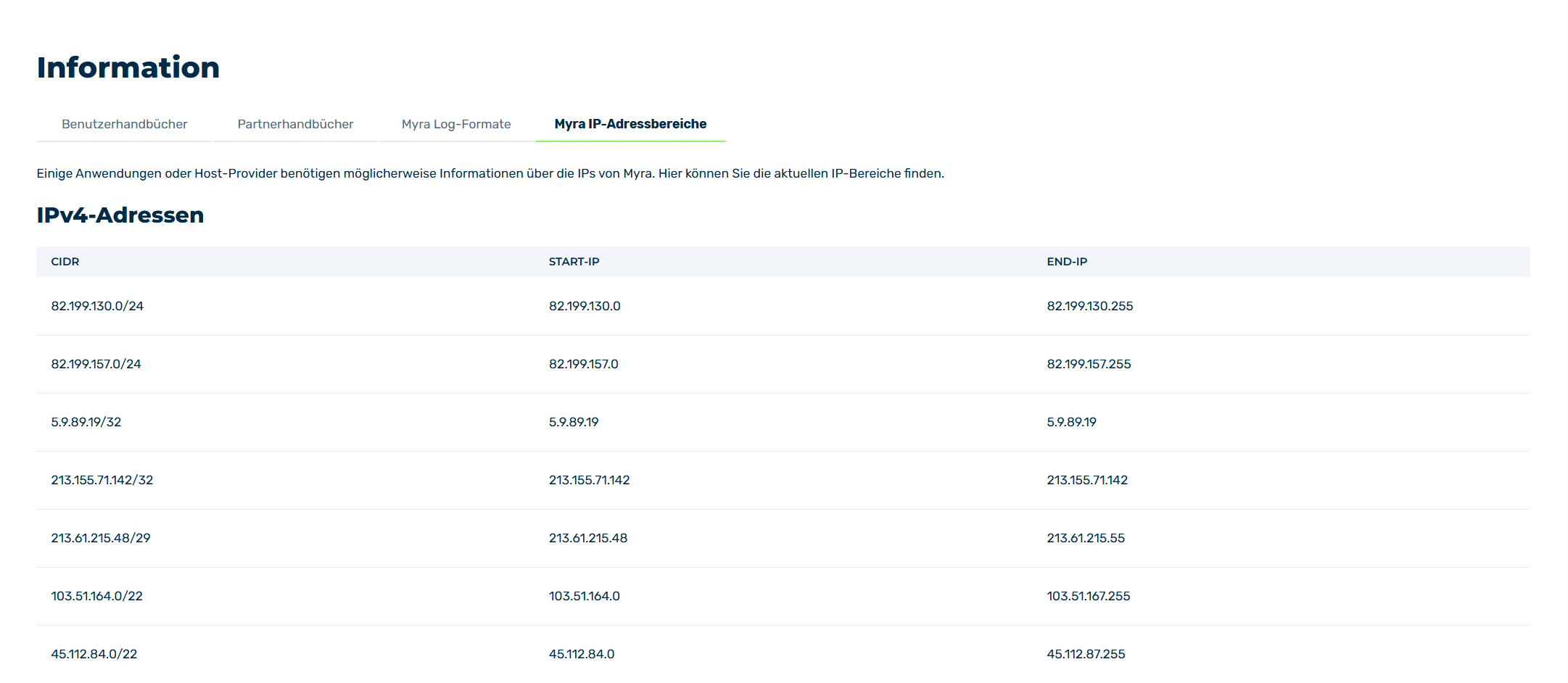Select end IP 82.199.157.255
Screen dimensions: 1568x683
click(x=1089, y=364)
